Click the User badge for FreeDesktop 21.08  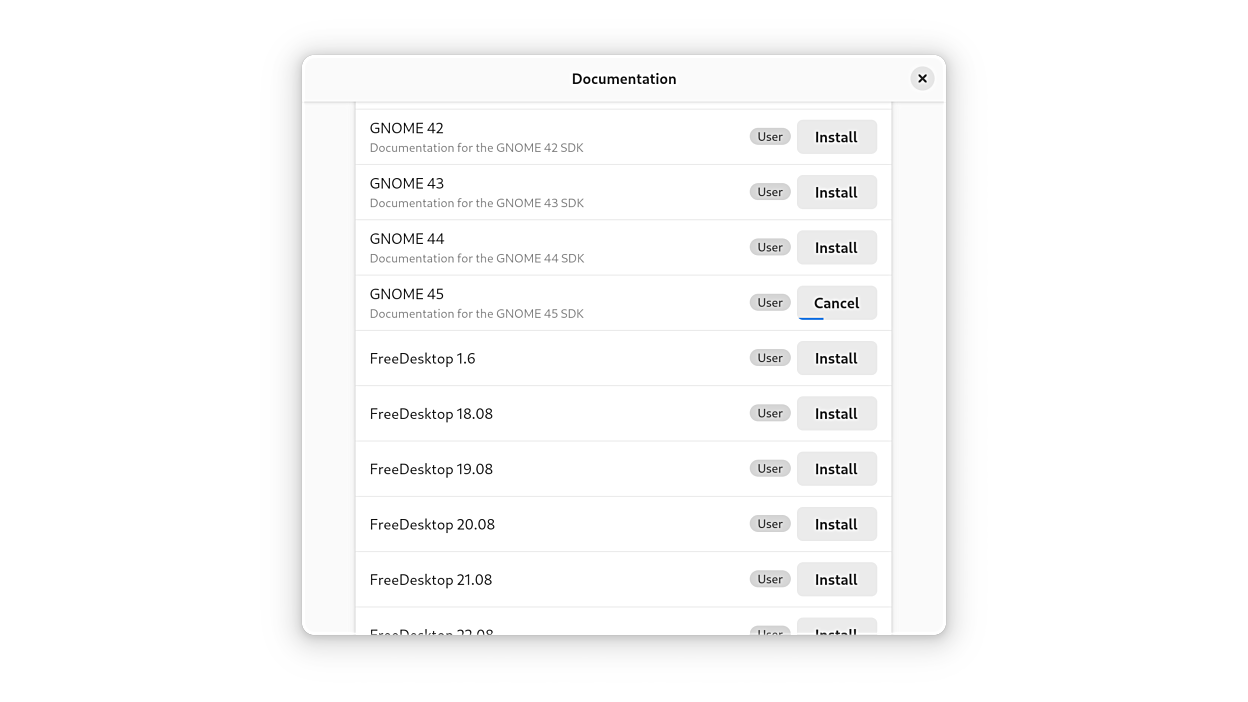(770, 579)
